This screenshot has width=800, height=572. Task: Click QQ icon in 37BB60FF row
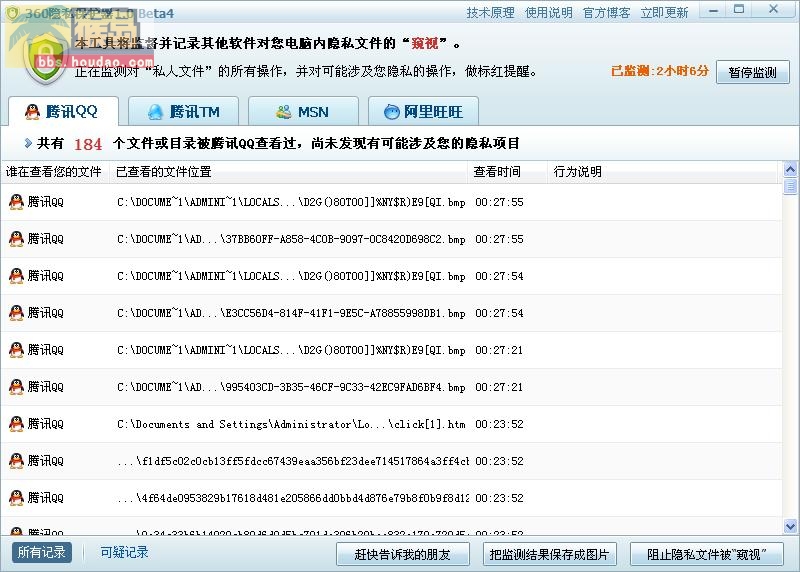(16, 239)
